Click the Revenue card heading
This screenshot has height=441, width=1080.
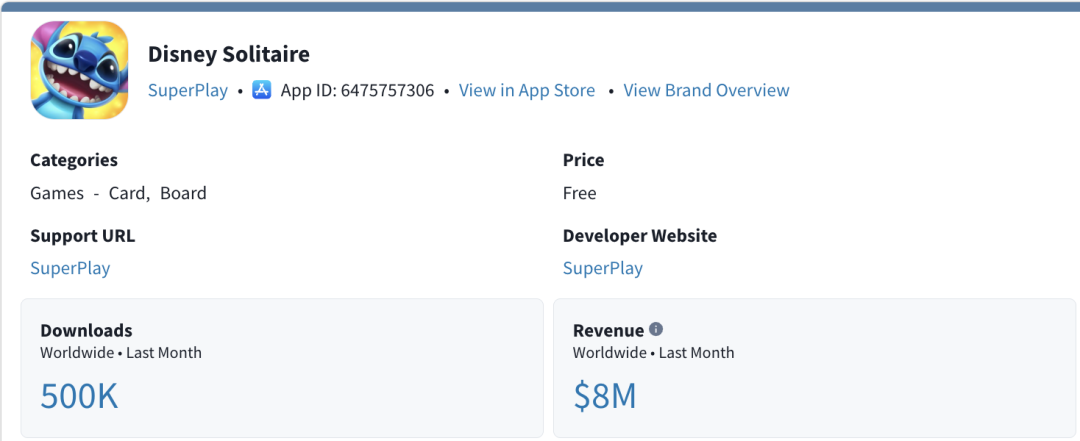[608, 330]
